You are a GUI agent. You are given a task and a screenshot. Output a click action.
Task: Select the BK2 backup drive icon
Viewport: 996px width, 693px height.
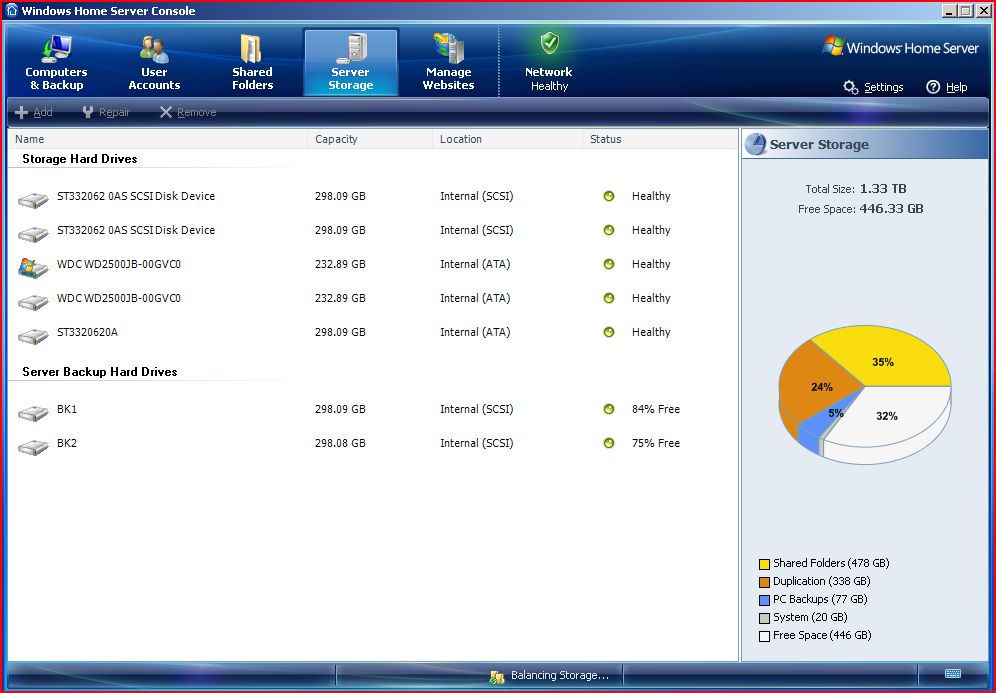pyautogui.click(x=33, y=447)
